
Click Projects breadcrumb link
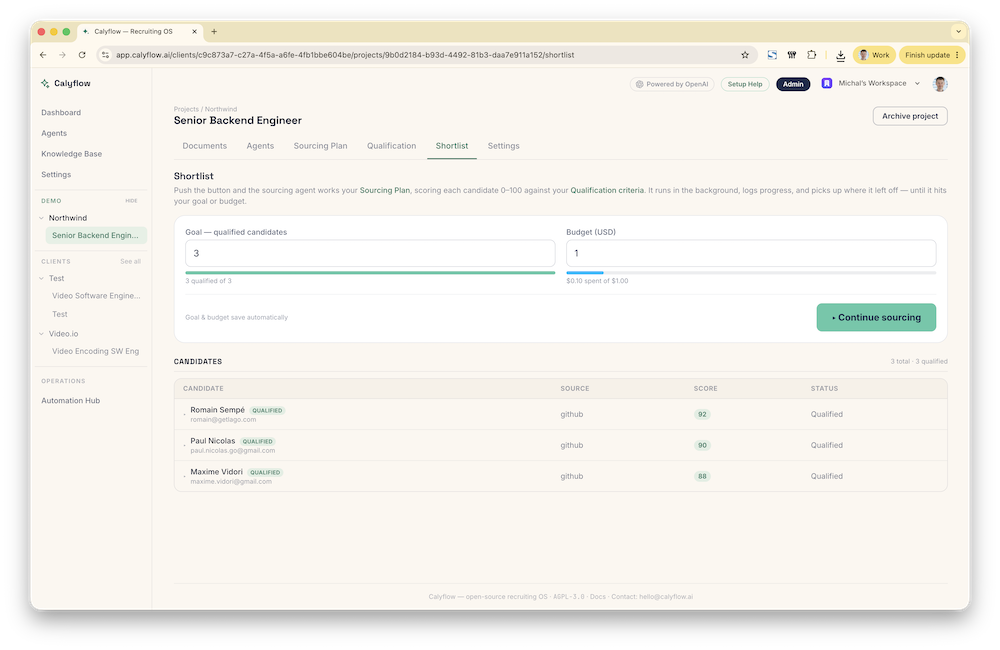(186, 110)
